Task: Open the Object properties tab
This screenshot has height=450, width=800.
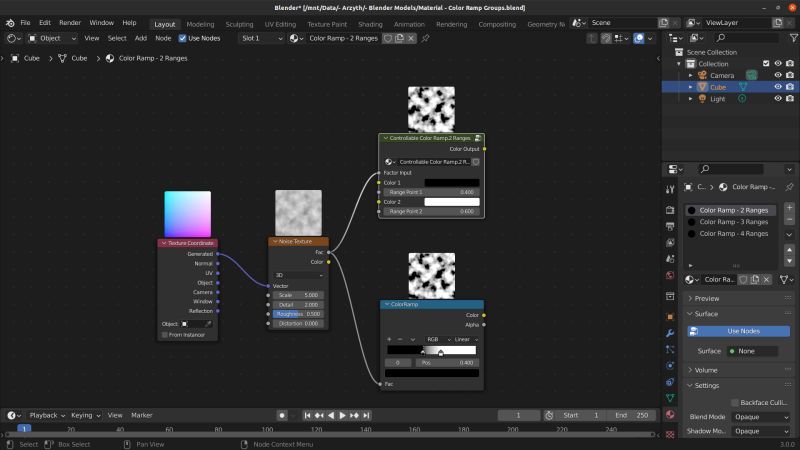Action: pos(670,316)
